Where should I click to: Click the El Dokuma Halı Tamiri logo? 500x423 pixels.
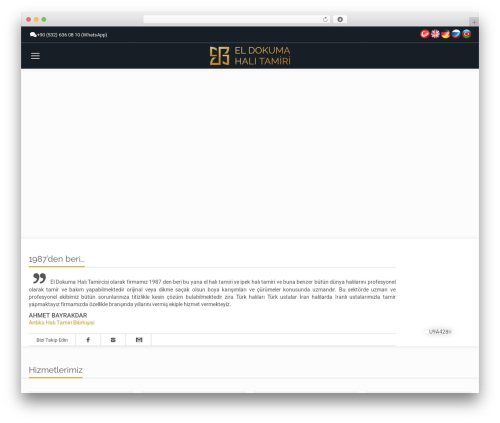250,56
